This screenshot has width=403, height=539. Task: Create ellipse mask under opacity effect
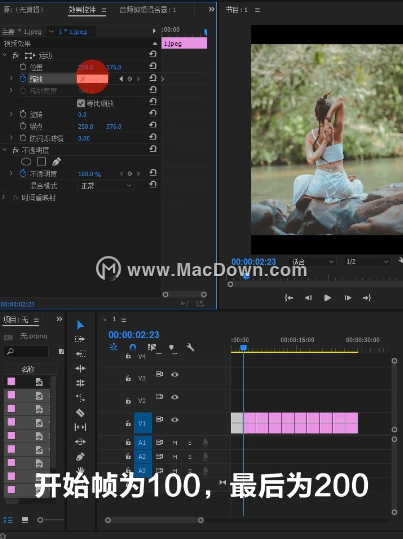coord(26,162)
